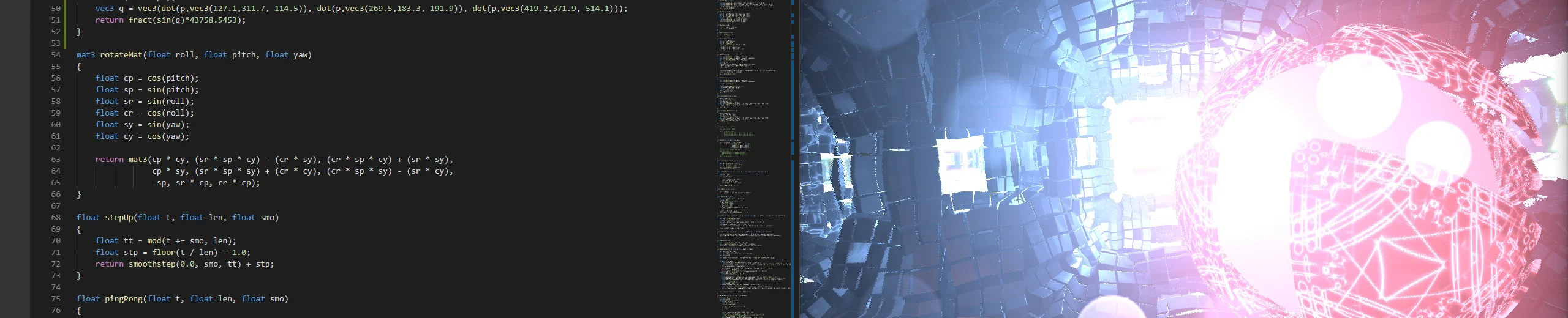Click 'float tt = mod(t += smo, len);'
The image size is (1568, 318).
pyautogui.click(x=166, y=241)
